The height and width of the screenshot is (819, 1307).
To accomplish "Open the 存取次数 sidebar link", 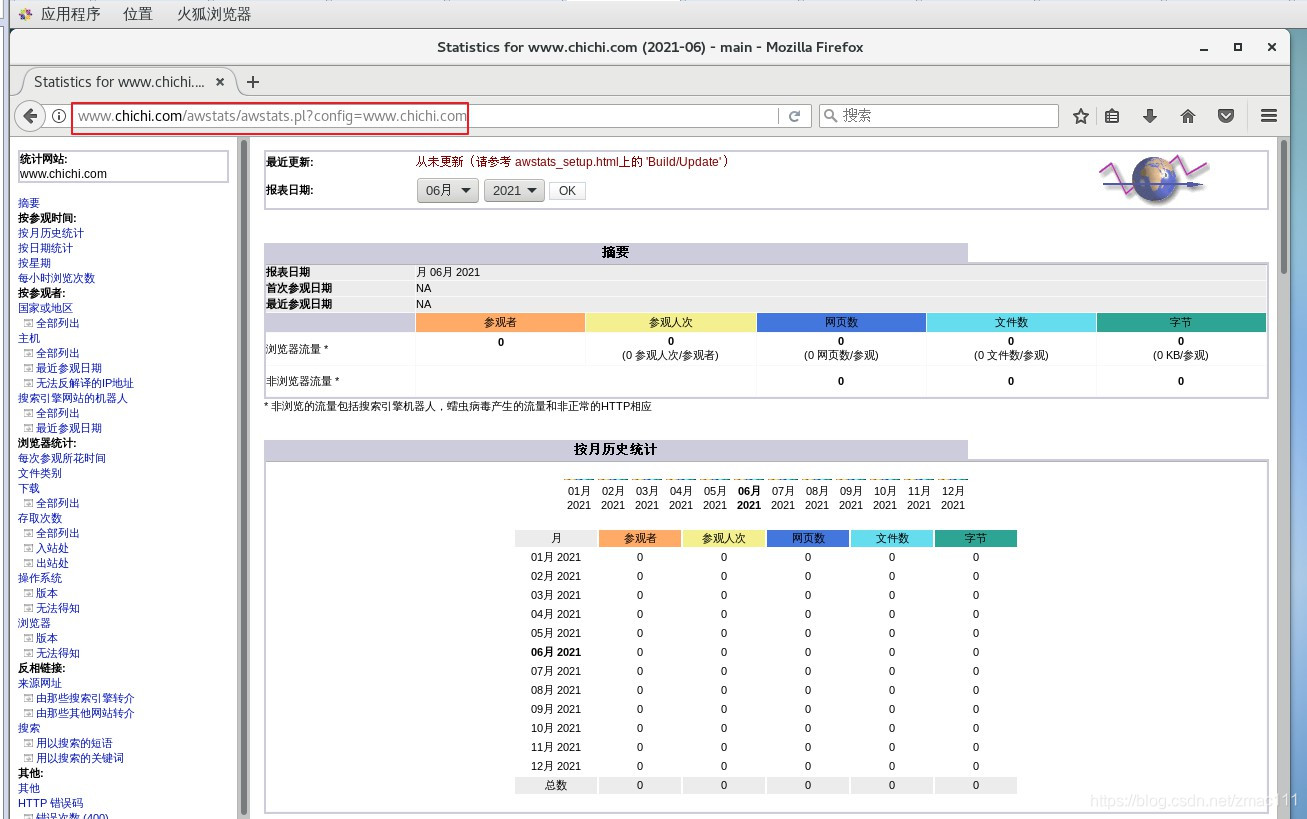I will pos(40,518).
